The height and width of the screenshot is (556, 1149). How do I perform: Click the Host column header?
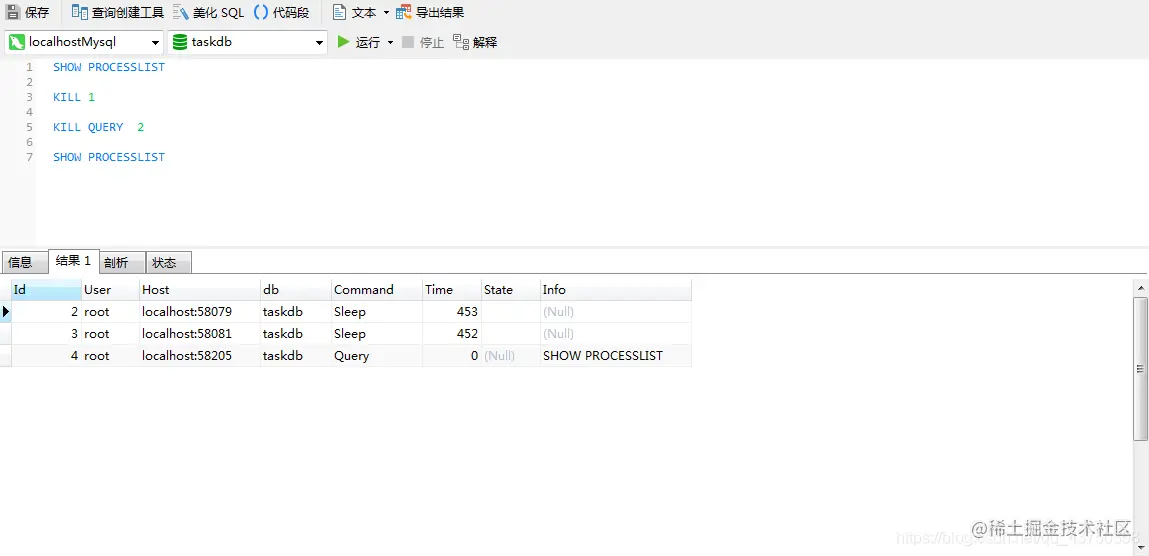point(200,289)
